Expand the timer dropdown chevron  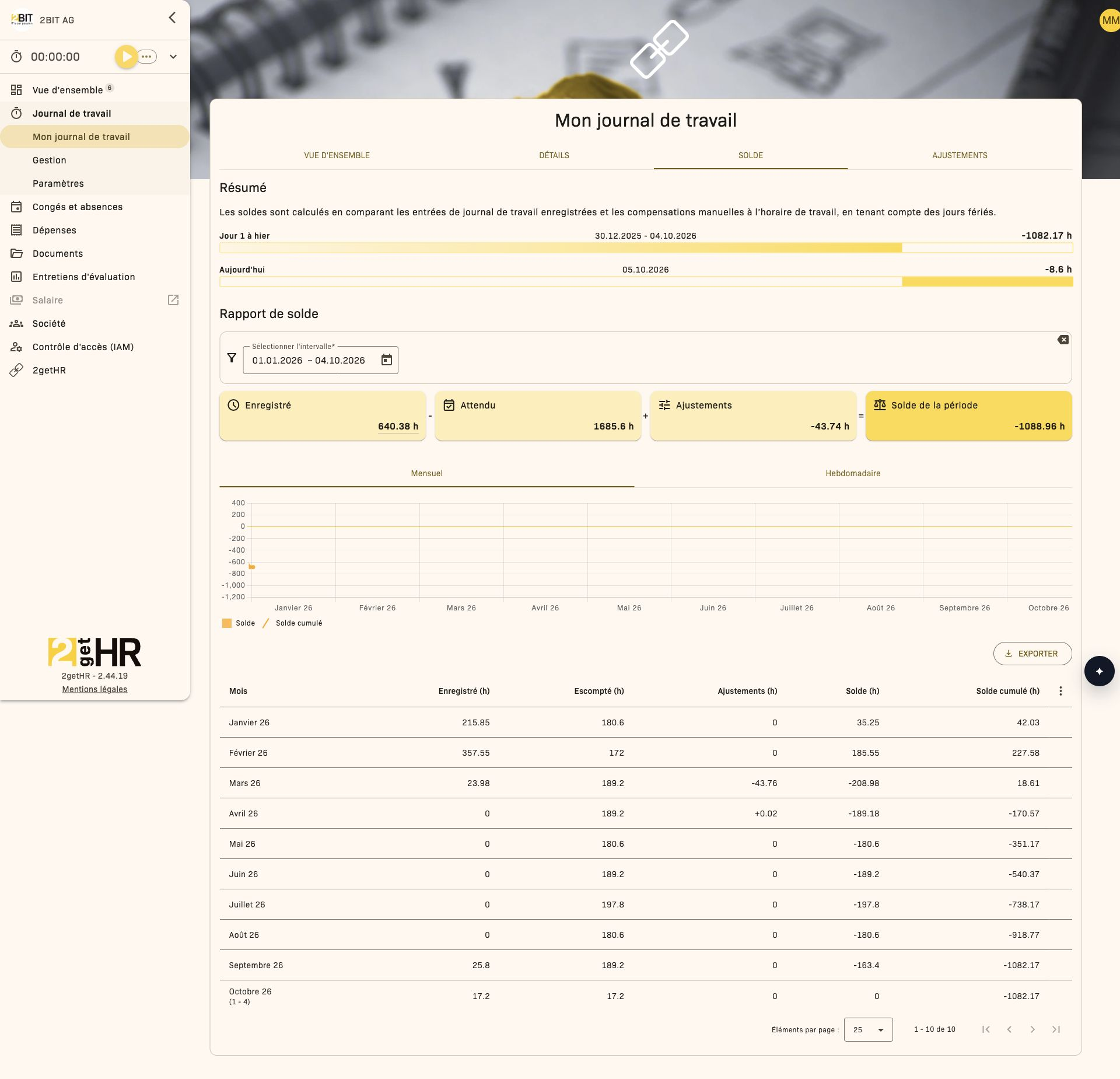173,57
